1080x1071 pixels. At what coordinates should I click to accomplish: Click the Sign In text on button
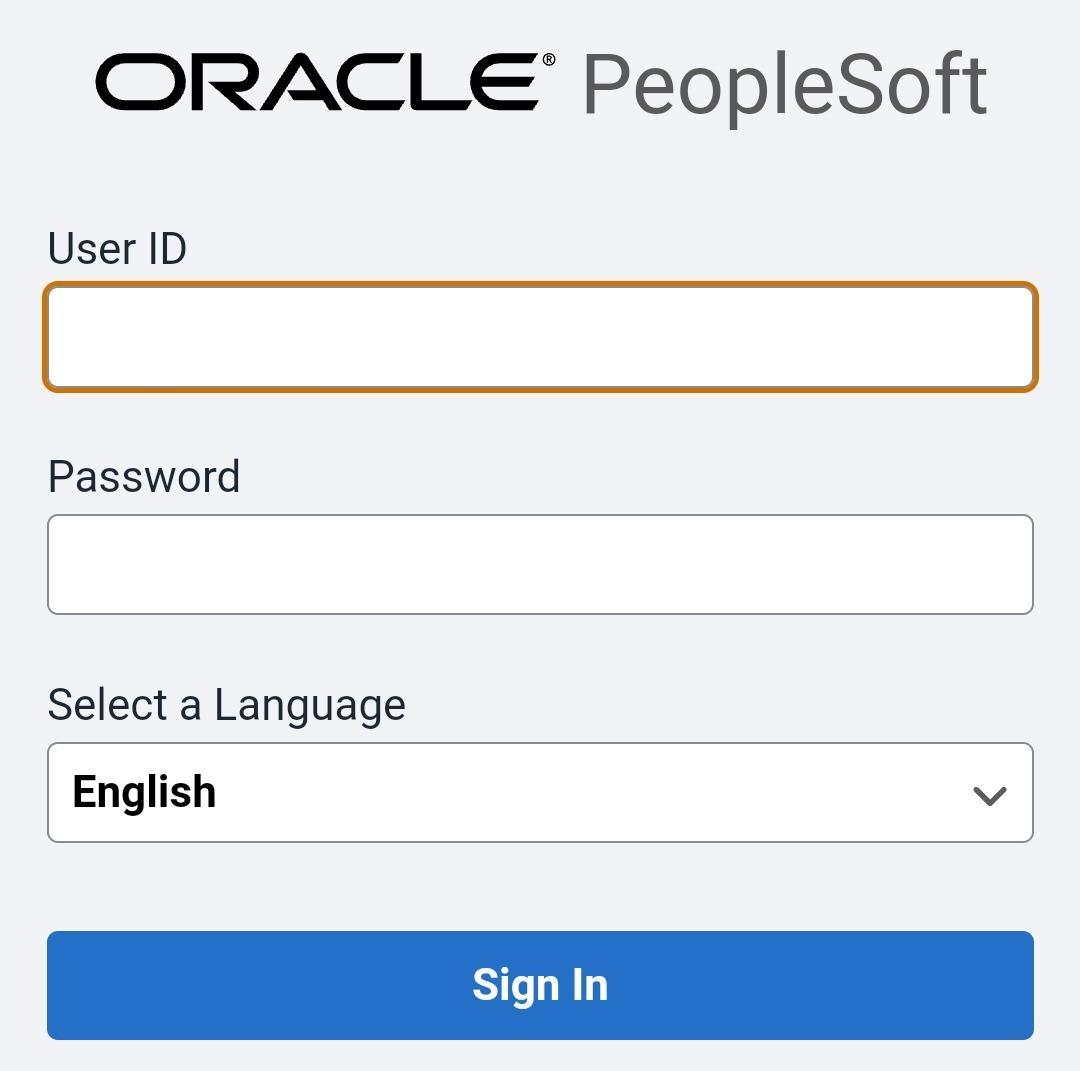click(540, 985)
